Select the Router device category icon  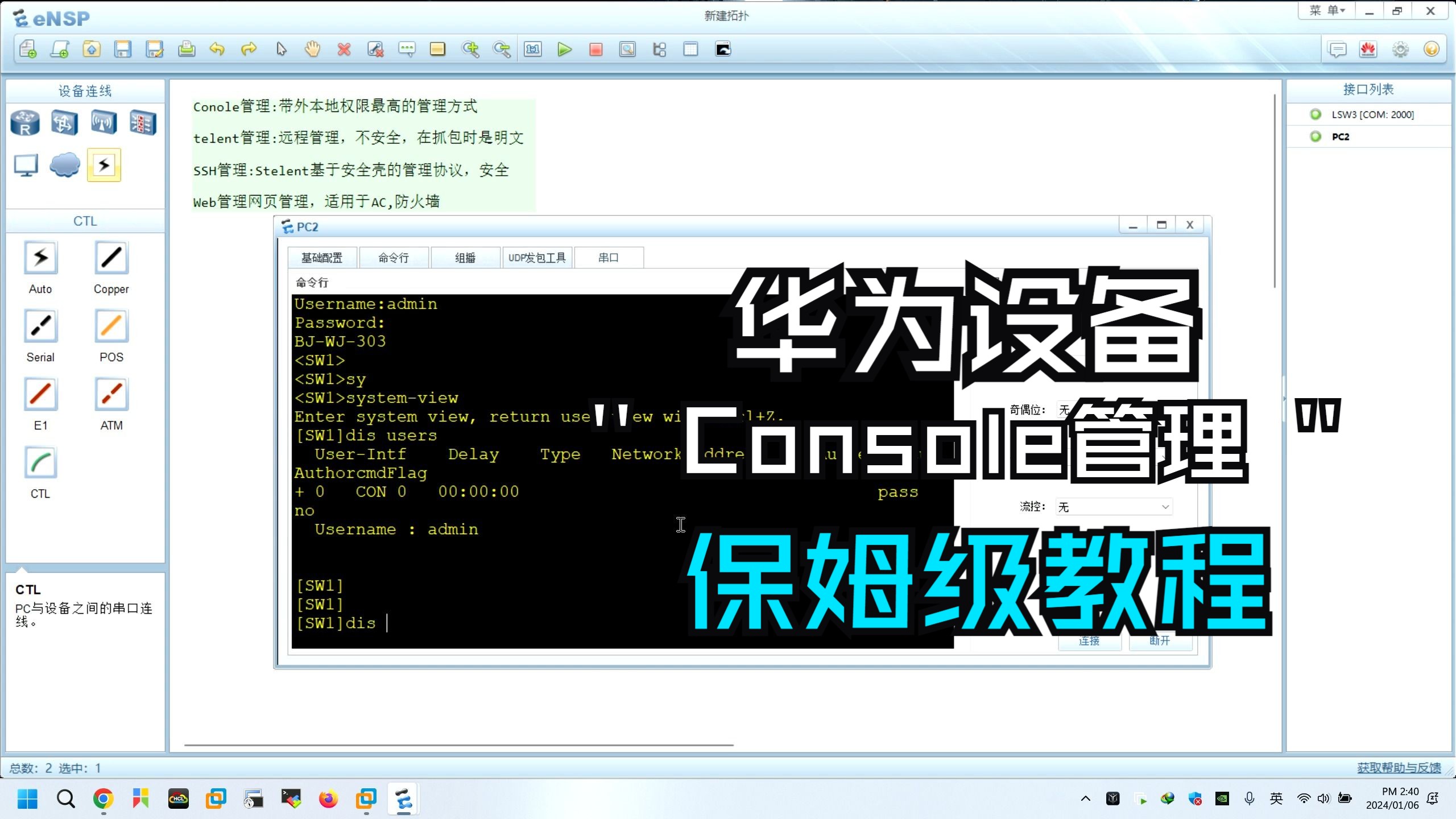[x=25, y=123]
